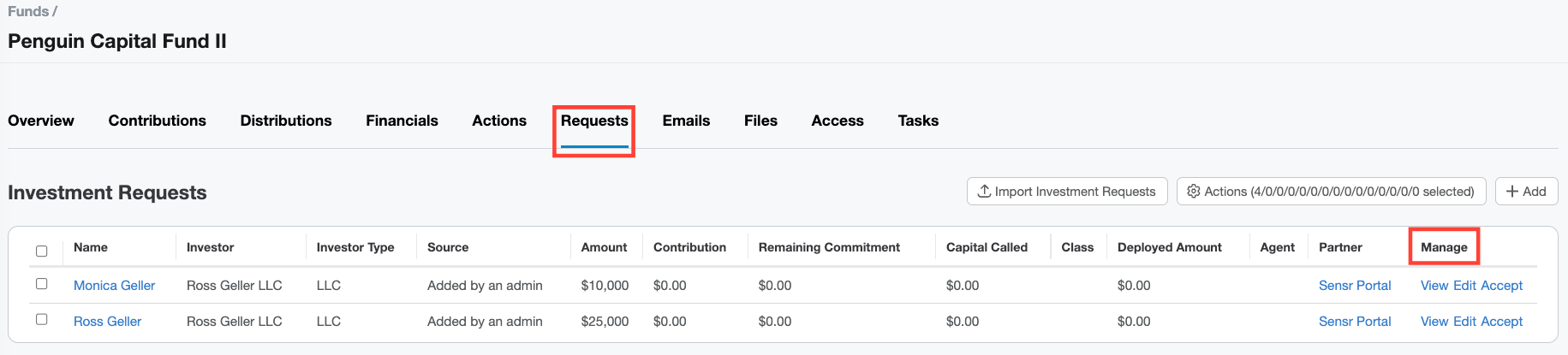Accept the Ross Geller request
Viewport: 1568px width, 355px height.
pyautogui.click(x=1501, y=322)
